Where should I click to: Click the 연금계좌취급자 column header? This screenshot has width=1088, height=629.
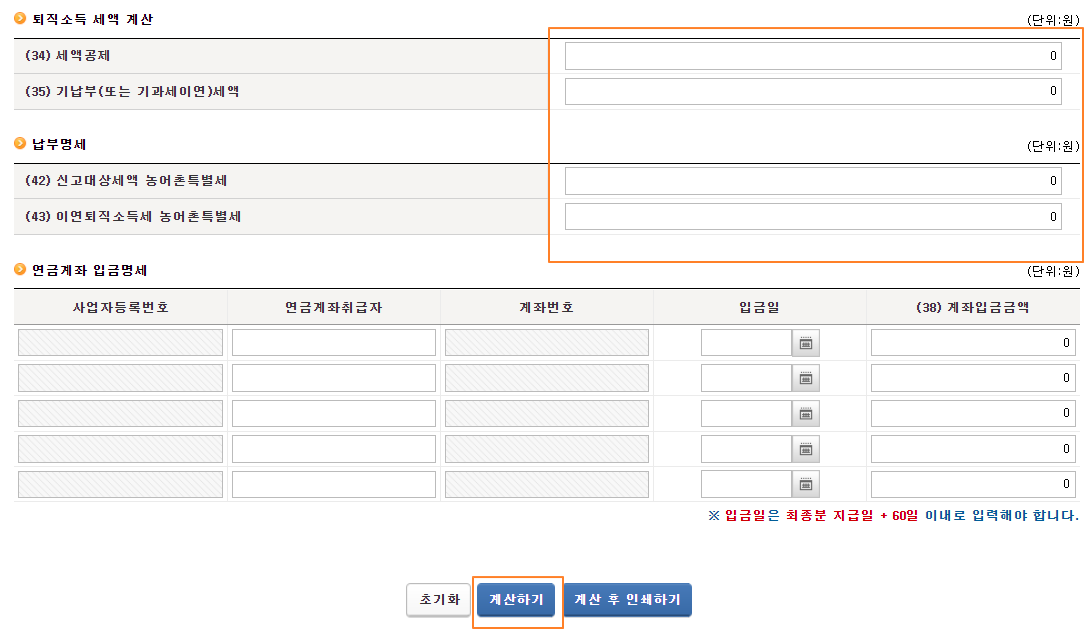334,308
